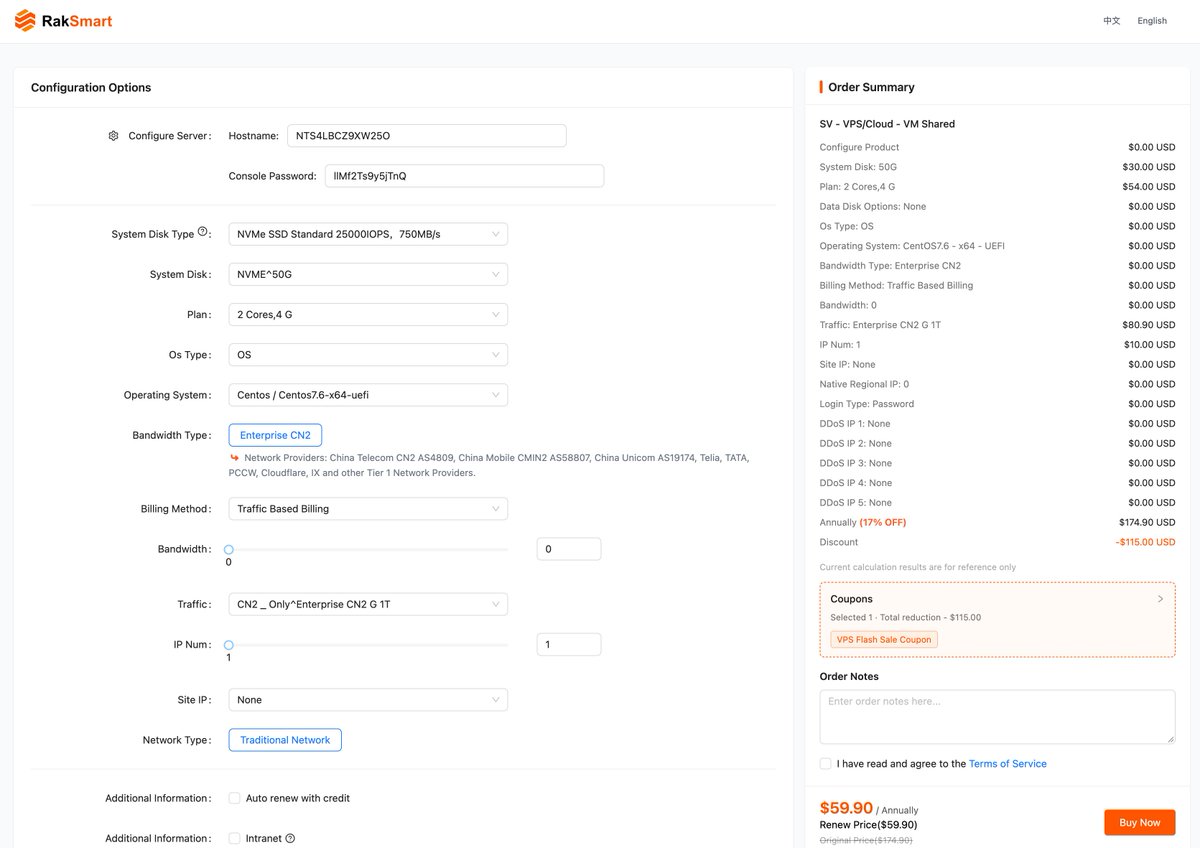Screen dimensions: 1200x848
Task: Click the Annually price $174.90 USD
Action: [x=1147, y=522]
